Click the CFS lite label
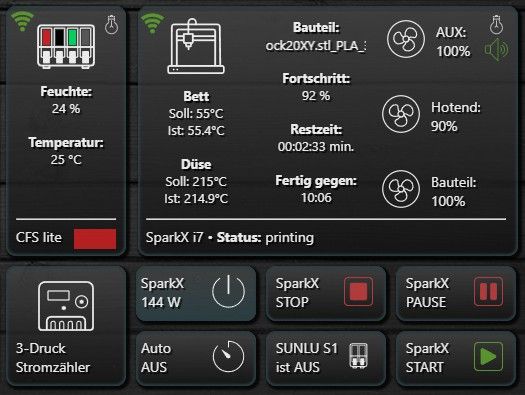 [39, 238]
